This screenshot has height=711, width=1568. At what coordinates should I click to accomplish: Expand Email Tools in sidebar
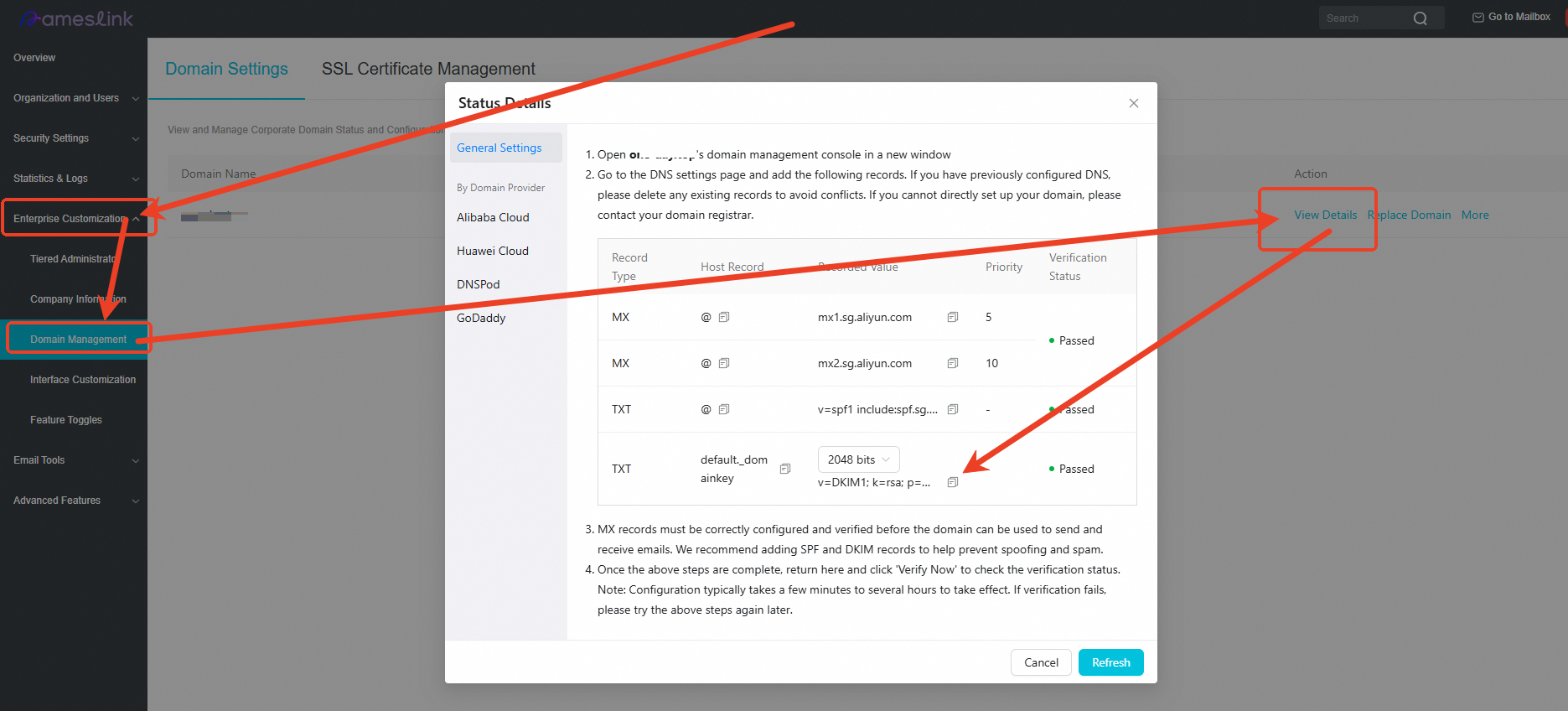coord(74,460)
